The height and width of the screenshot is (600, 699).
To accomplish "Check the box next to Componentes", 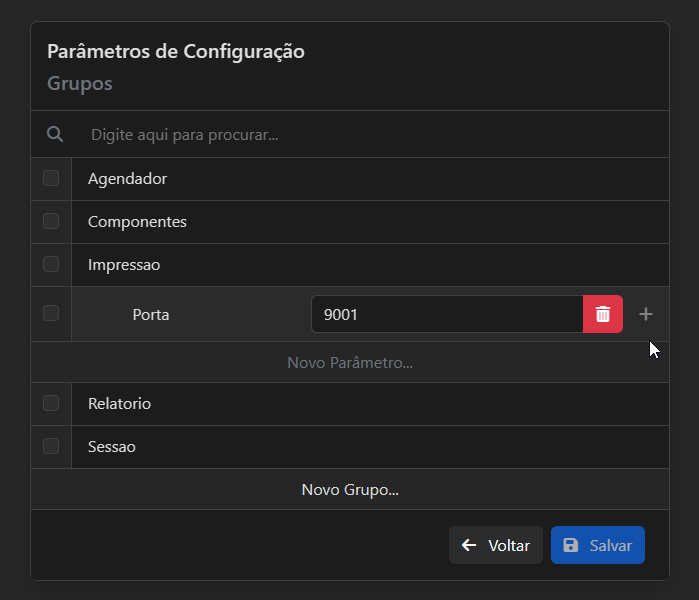I will tap(51, 221).
